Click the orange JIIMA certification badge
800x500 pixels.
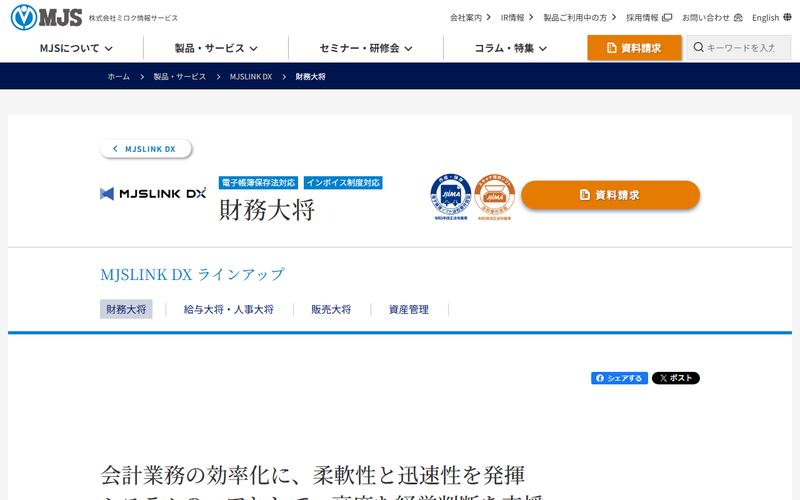(494, 196)
